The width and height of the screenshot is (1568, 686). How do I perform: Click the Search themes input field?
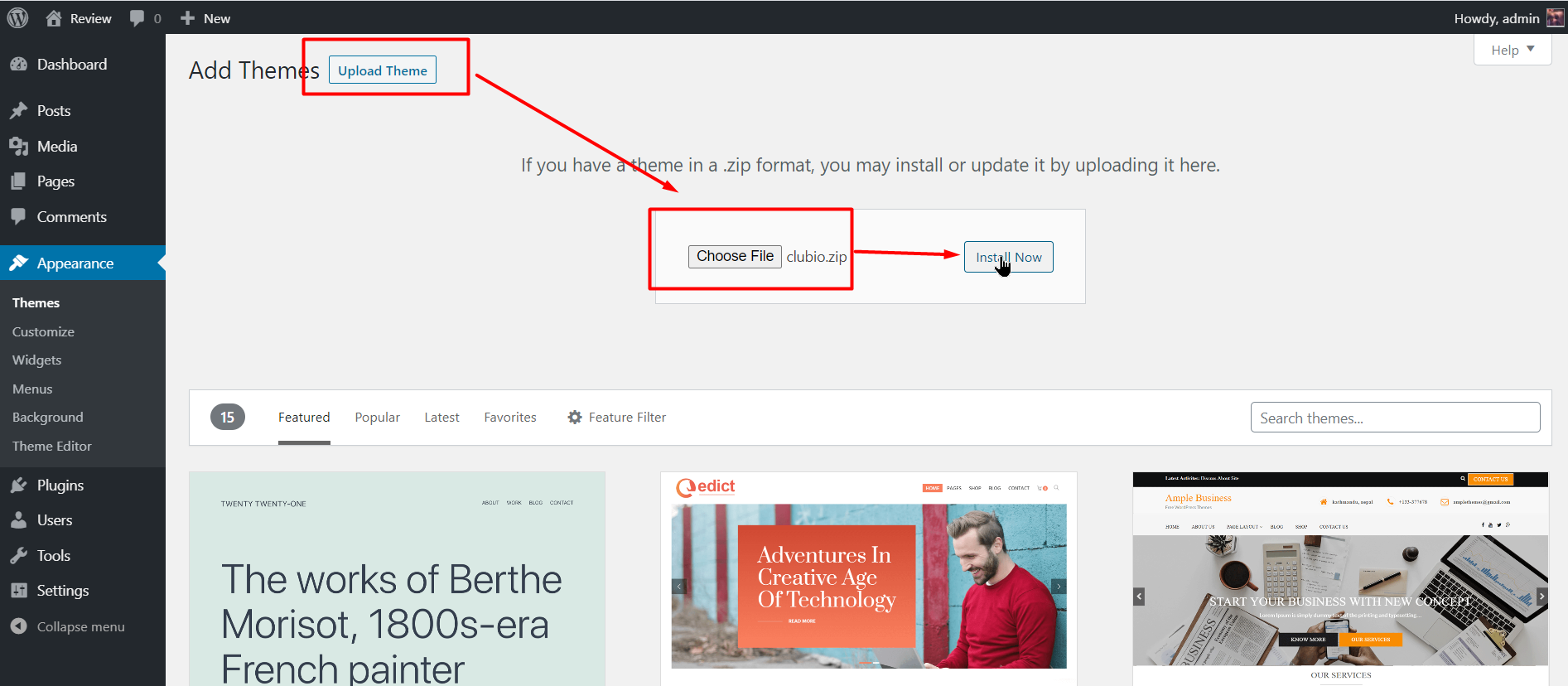pos(1395,418)
